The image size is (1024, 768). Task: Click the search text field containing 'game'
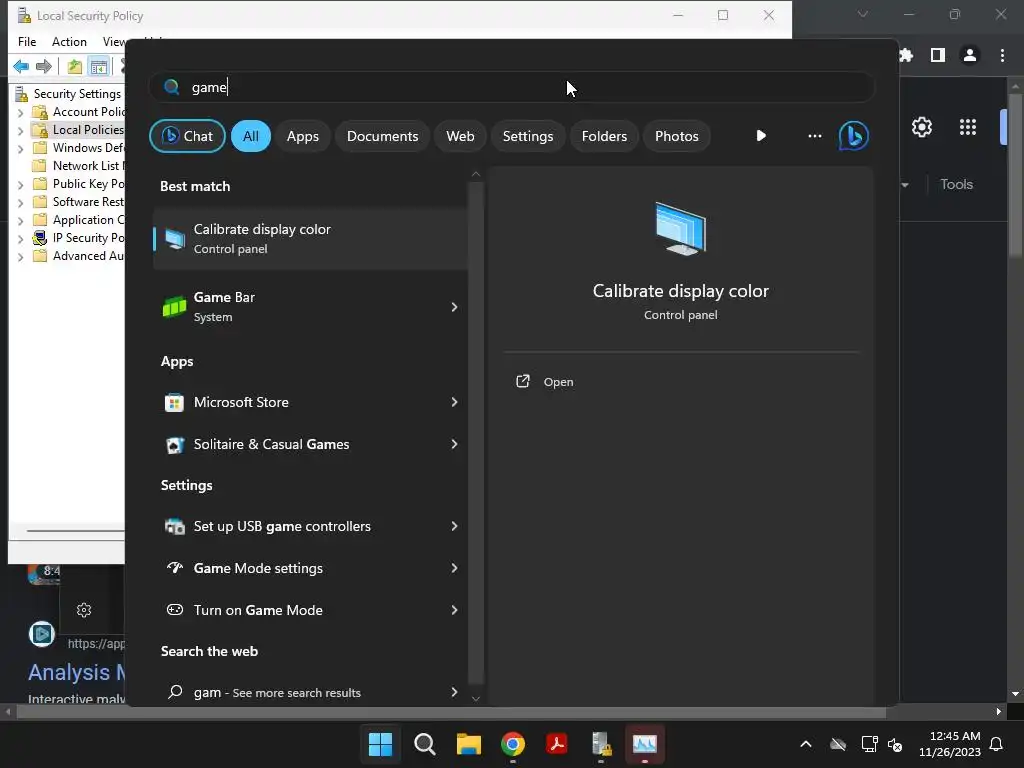511,87
